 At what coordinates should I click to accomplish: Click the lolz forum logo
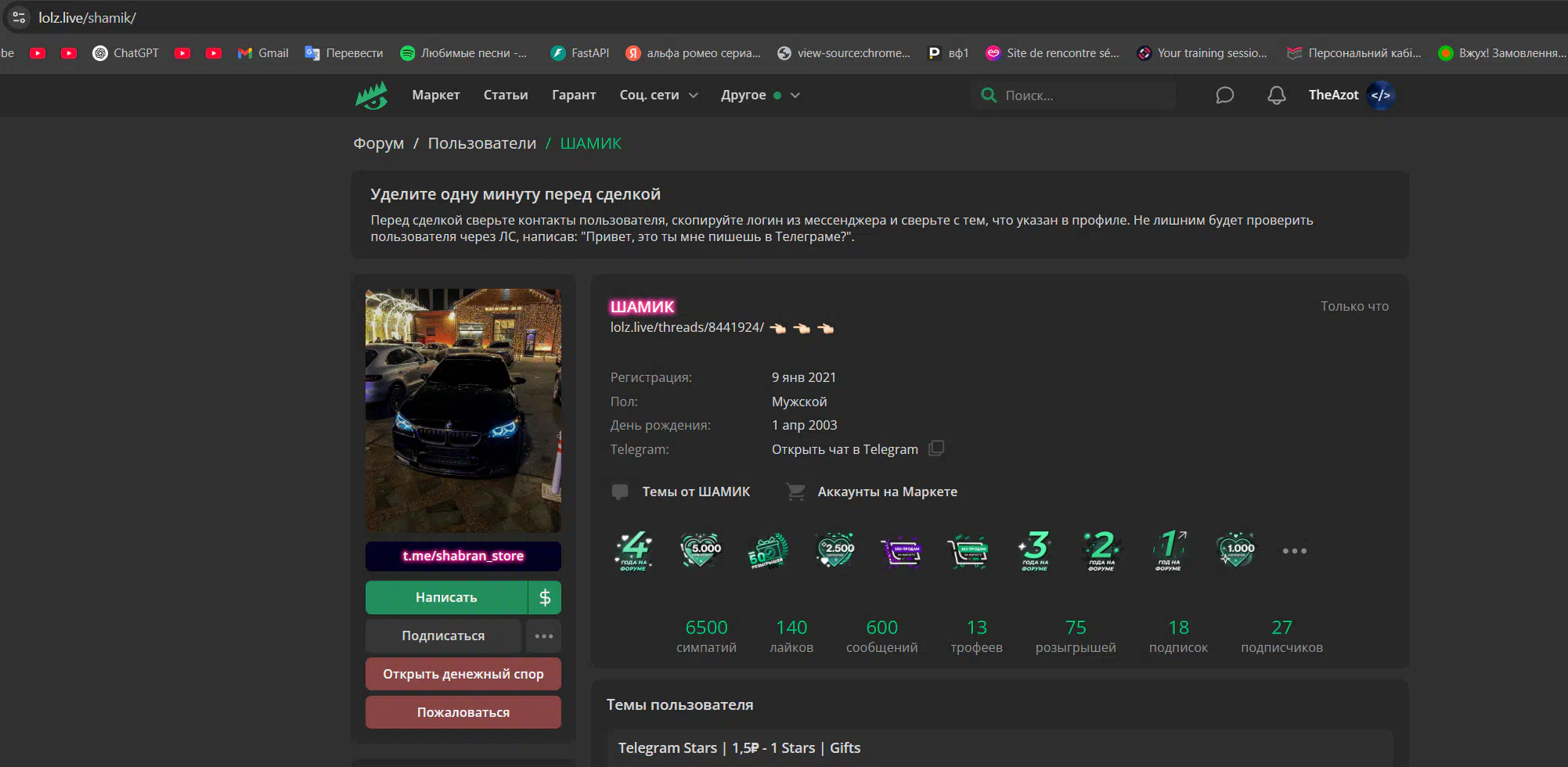pos(372,95)
